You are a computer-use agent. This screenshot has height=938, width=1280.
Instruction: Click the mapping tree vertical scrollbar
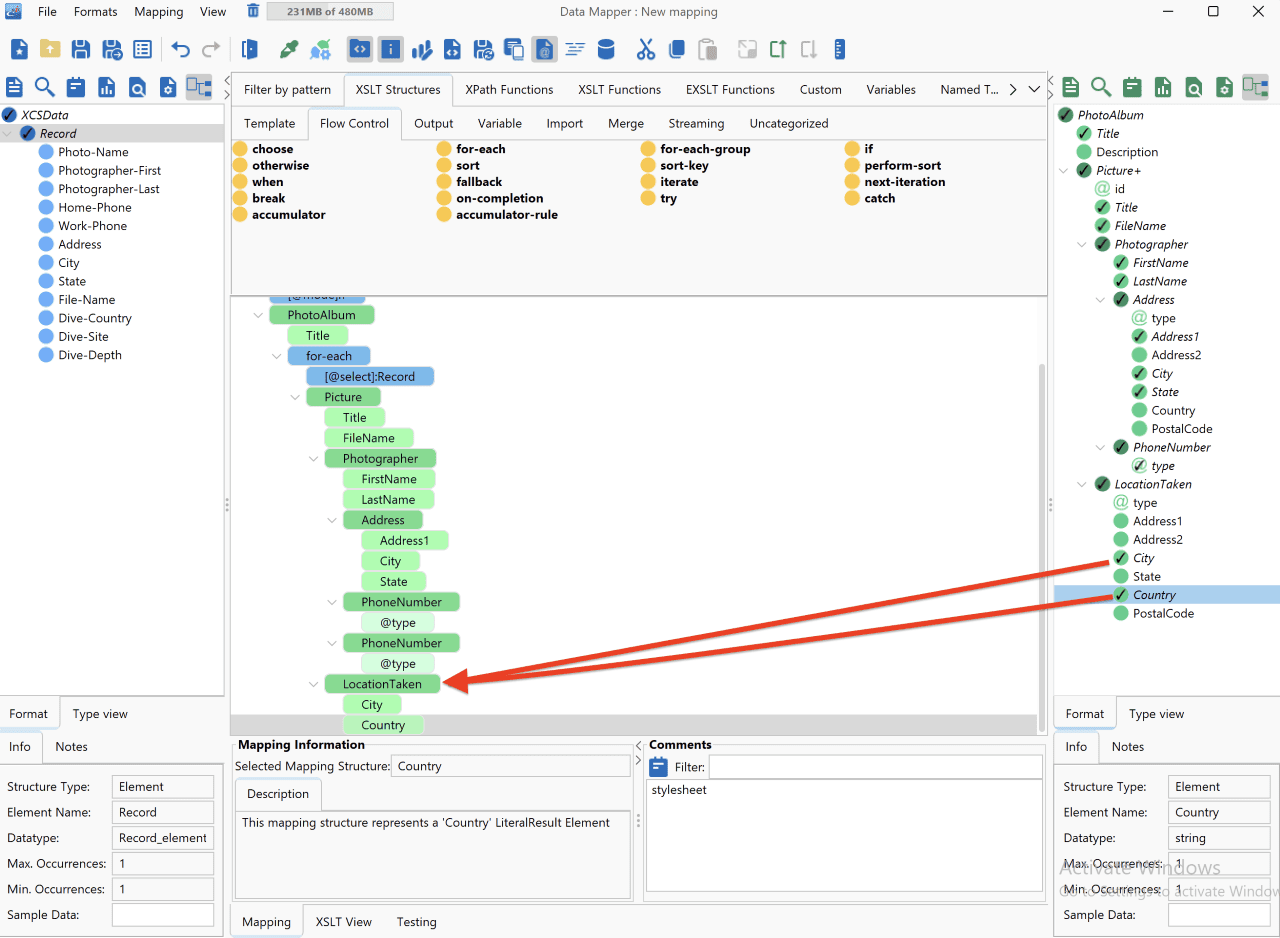click(1042, 546)
